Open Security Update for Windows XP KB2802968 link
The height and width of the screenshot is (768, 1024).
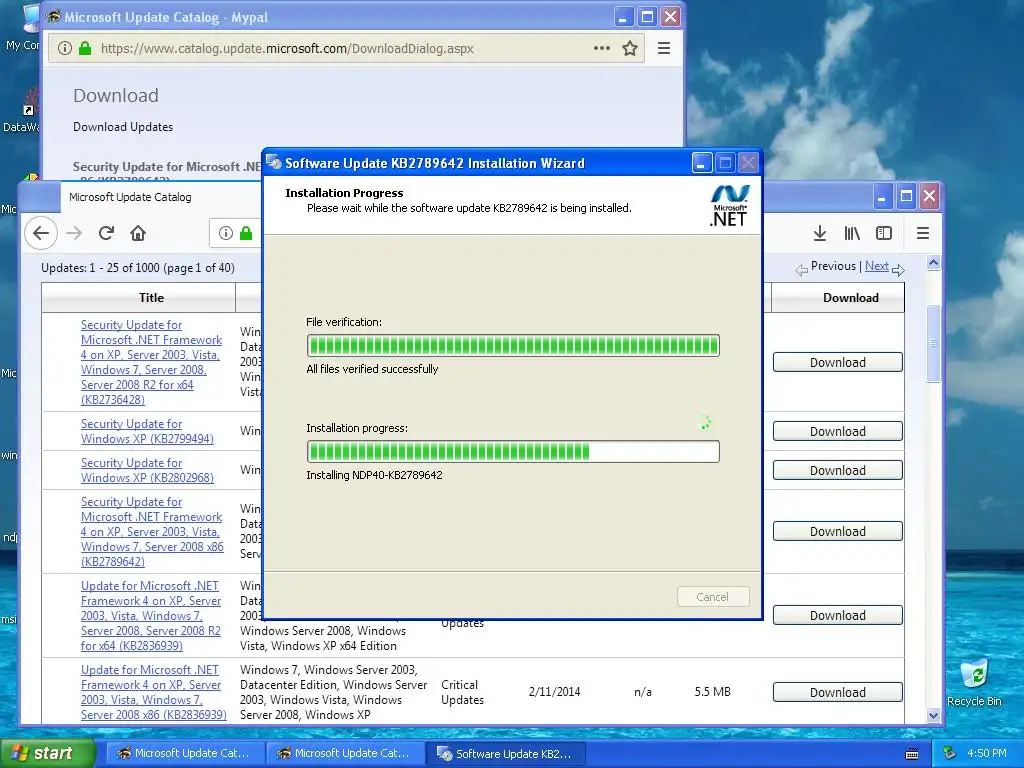pyautogui.click(x=148, y=470)
